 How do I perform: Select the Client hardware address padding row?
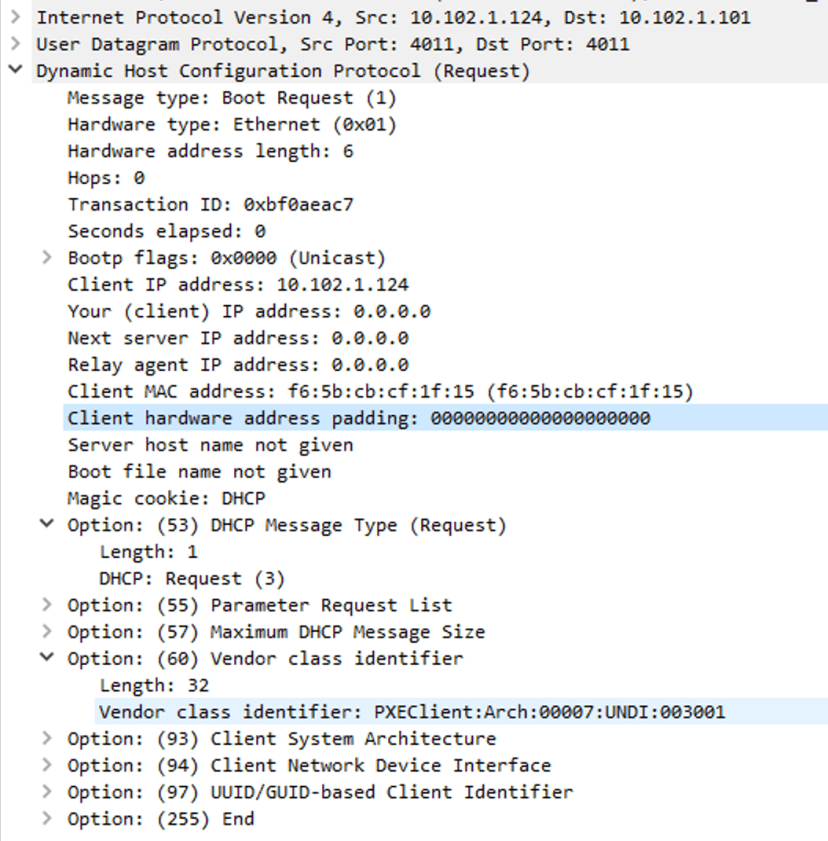coord(300,418)
